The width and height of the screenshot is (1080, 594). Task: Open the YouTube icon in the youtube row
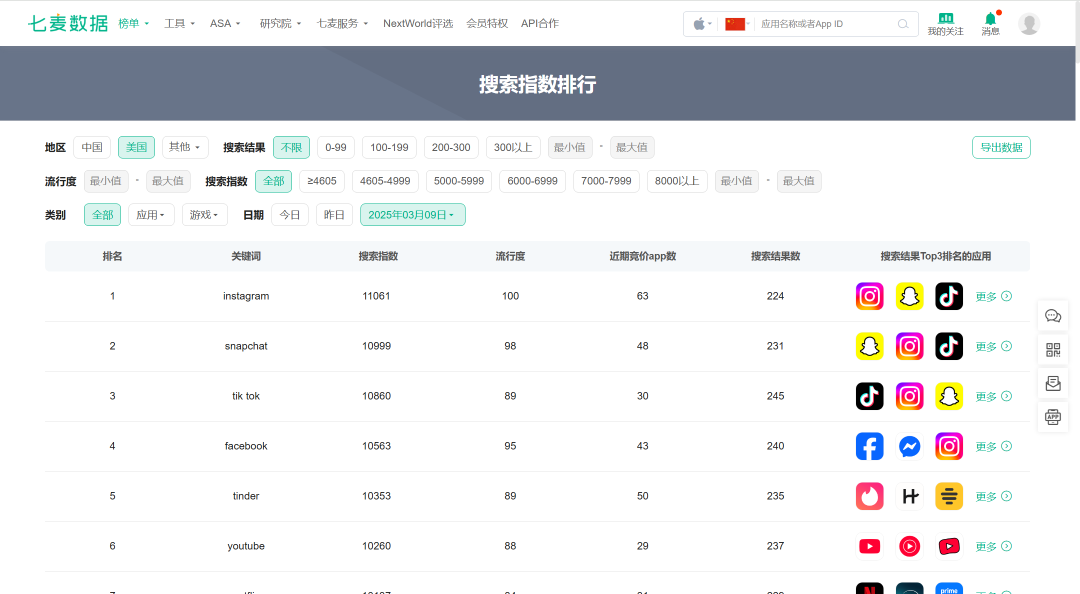pyautogui.click(x=869, y=546)
